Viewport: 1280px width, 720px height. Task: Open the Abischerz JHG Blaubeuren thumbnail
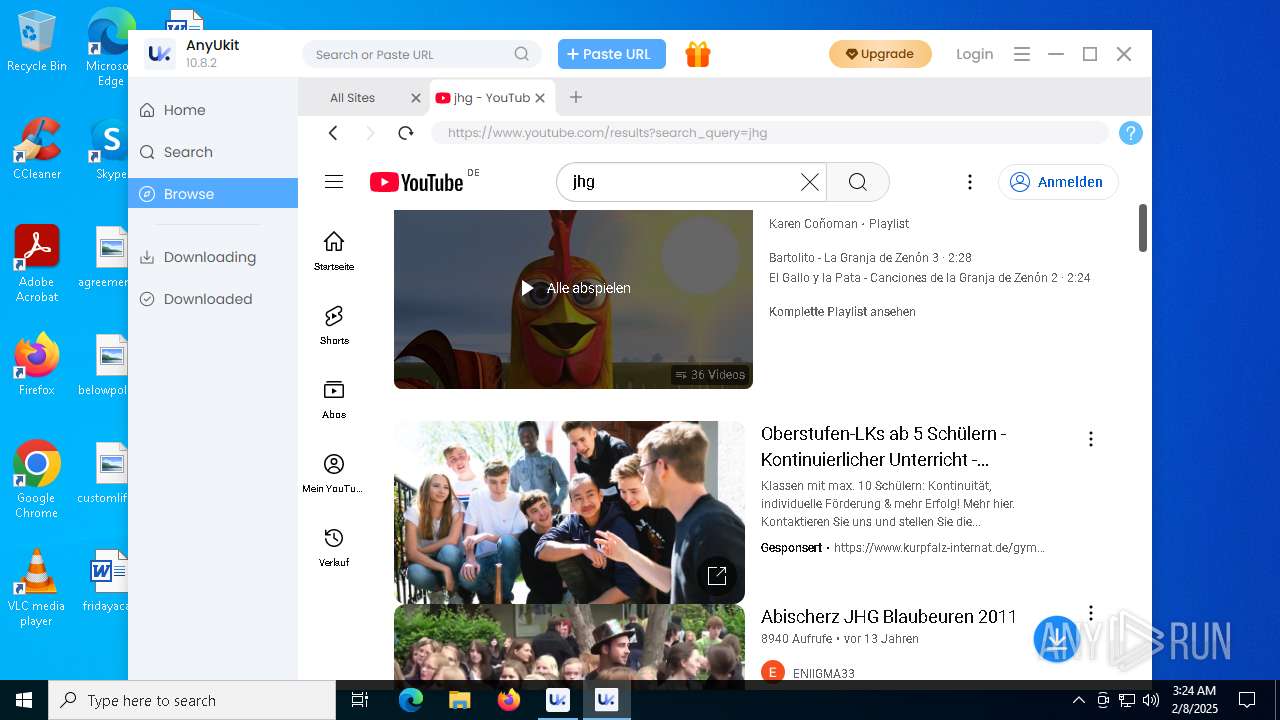point(569,642)
